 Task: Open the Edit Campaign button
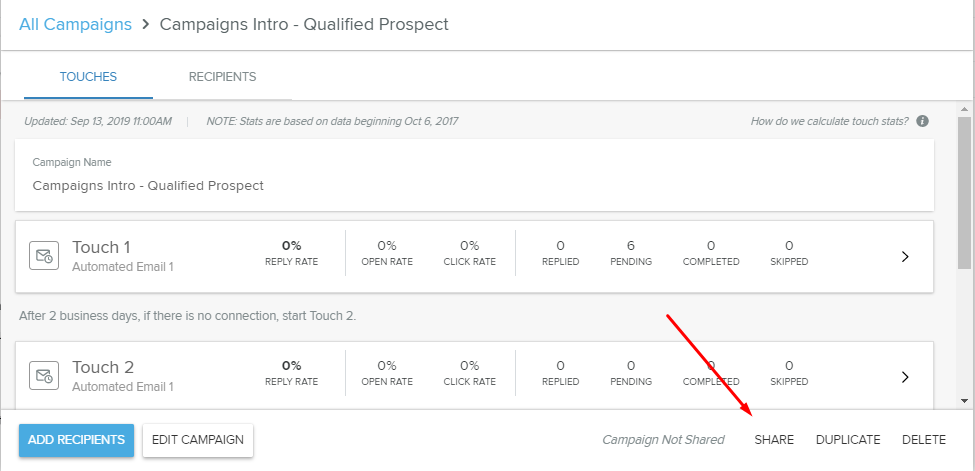(x=198, y=440)
